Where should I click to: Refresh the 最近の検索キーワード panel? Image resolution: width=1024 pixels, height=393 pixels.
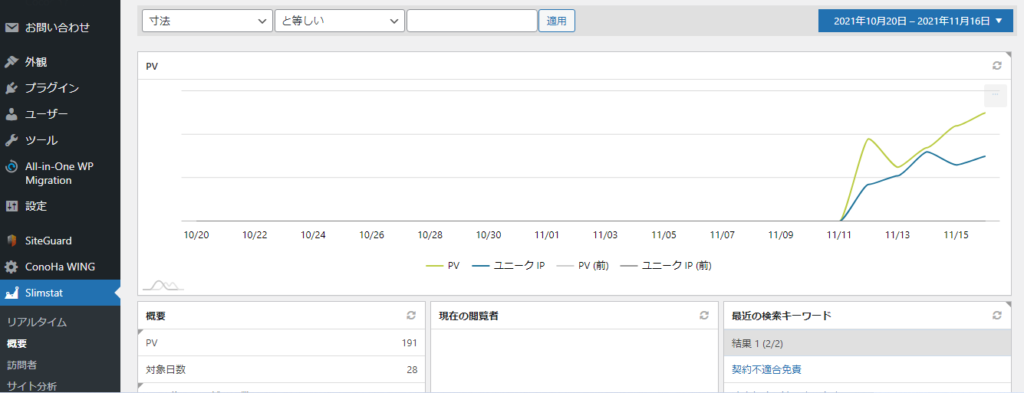pos(997,315)
